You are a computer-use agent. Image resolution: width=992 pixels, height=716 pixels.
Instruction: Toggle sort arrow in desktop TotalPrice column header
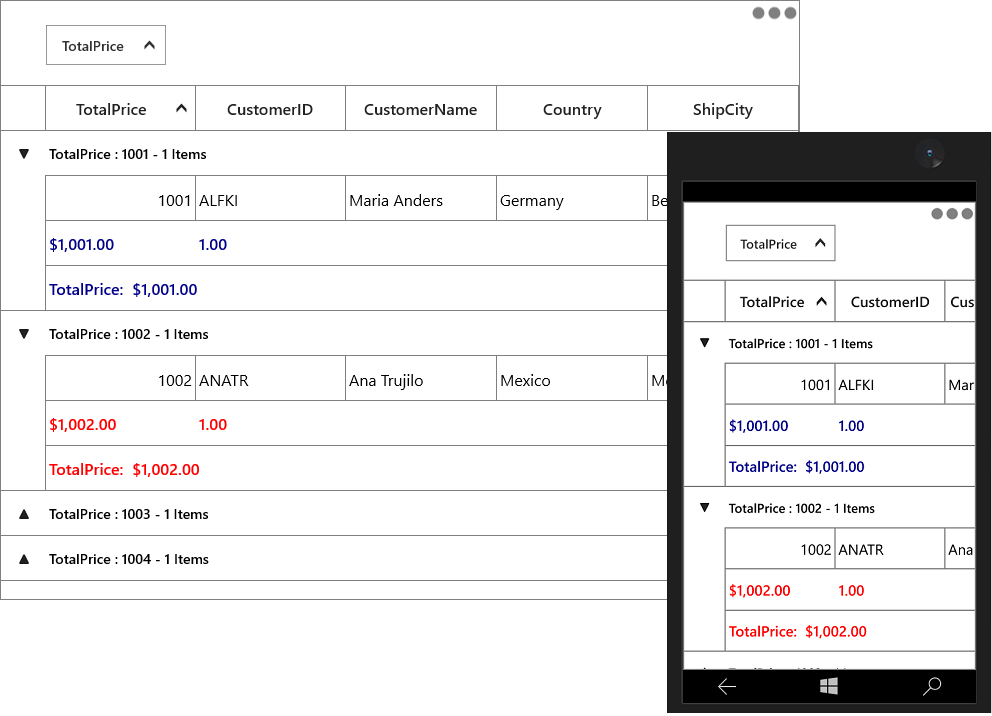pyautogui.click(x=181, y=109)
